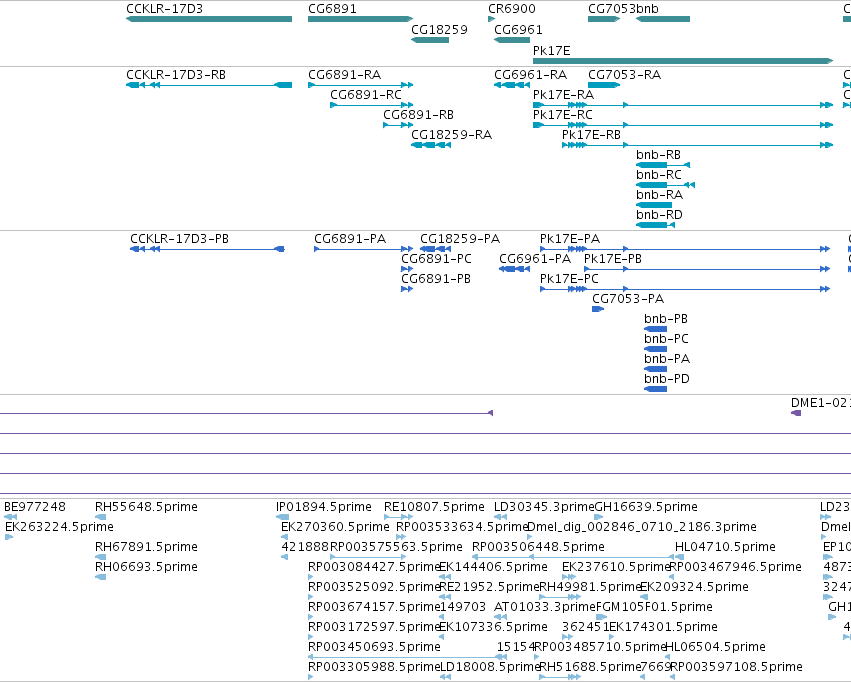Click the EK144406.5prime EST label
This screenshot has width=851, height=682.
(x=493, y=567)
